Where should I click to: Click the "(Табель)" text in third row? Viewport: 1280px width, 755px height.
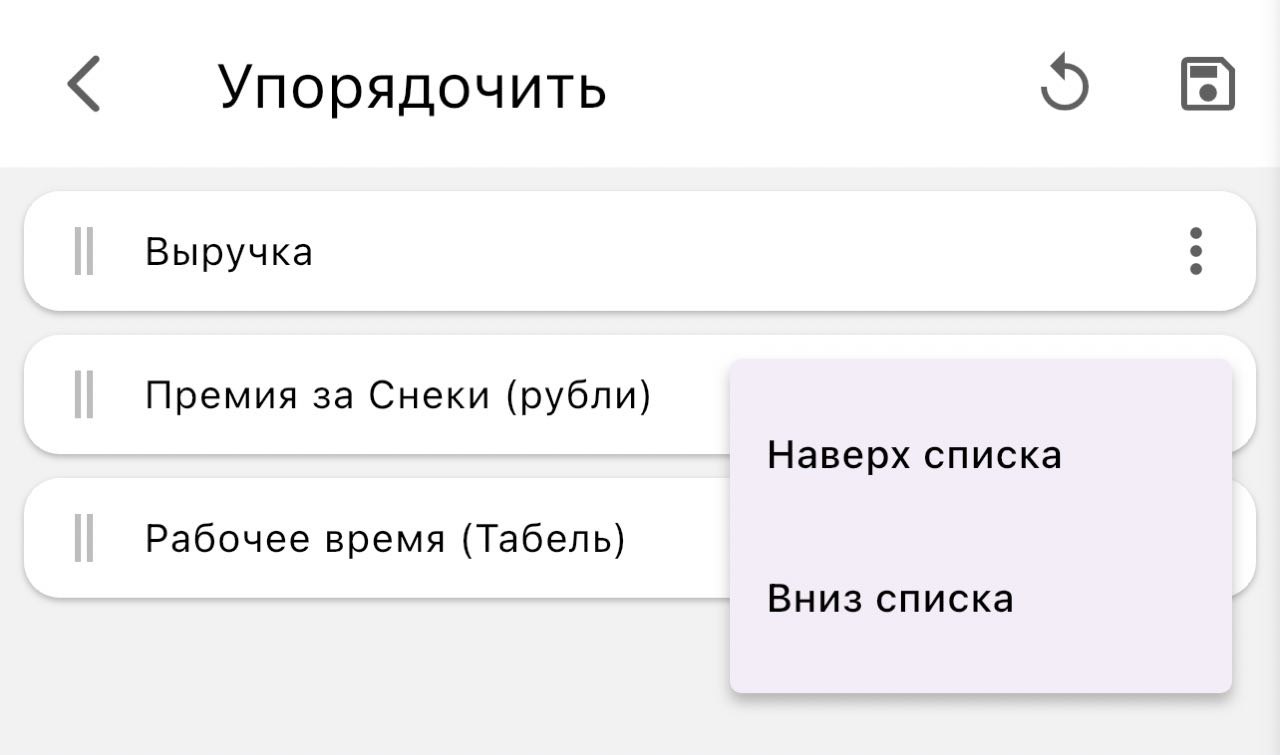coord(544,539)
